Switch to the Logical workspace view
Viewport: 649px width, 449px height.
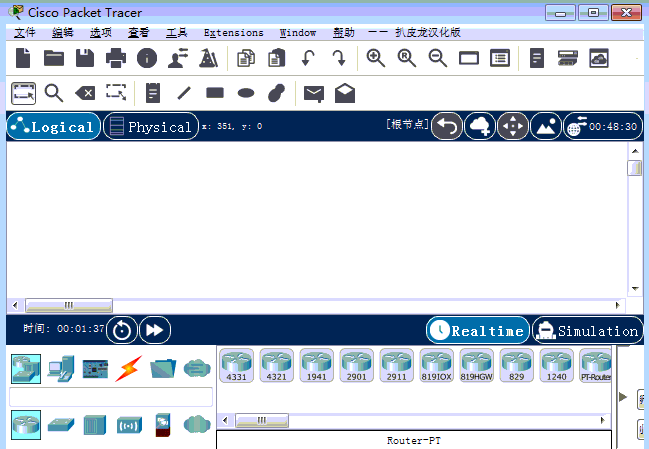54,126
